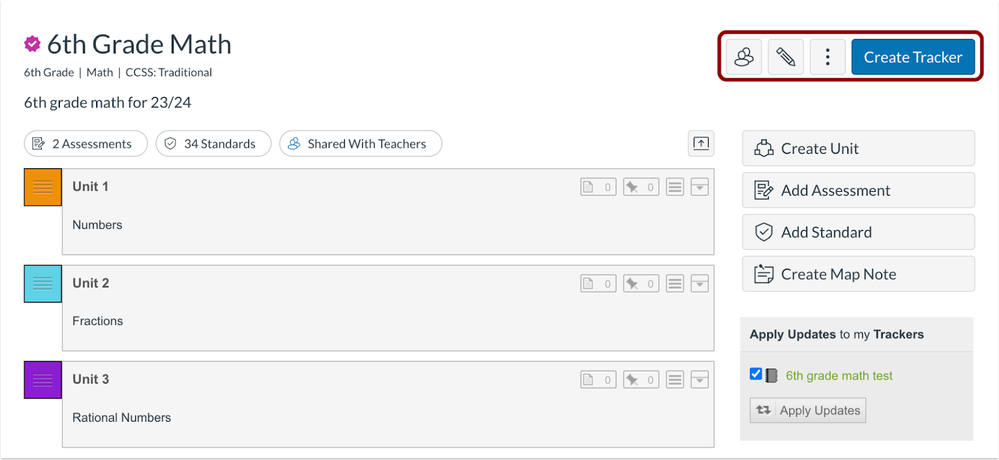Click the tracker notebook icon beside 6th grade math test

pos(772,375)
